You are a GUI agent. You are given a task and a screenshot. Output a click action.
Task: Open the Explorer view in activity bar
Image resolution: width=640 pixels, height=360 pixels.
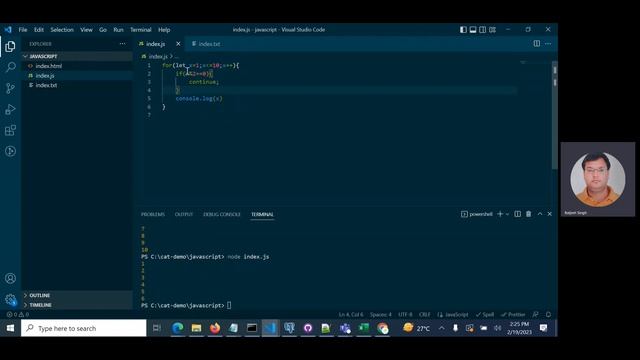[x=10, y=47]
